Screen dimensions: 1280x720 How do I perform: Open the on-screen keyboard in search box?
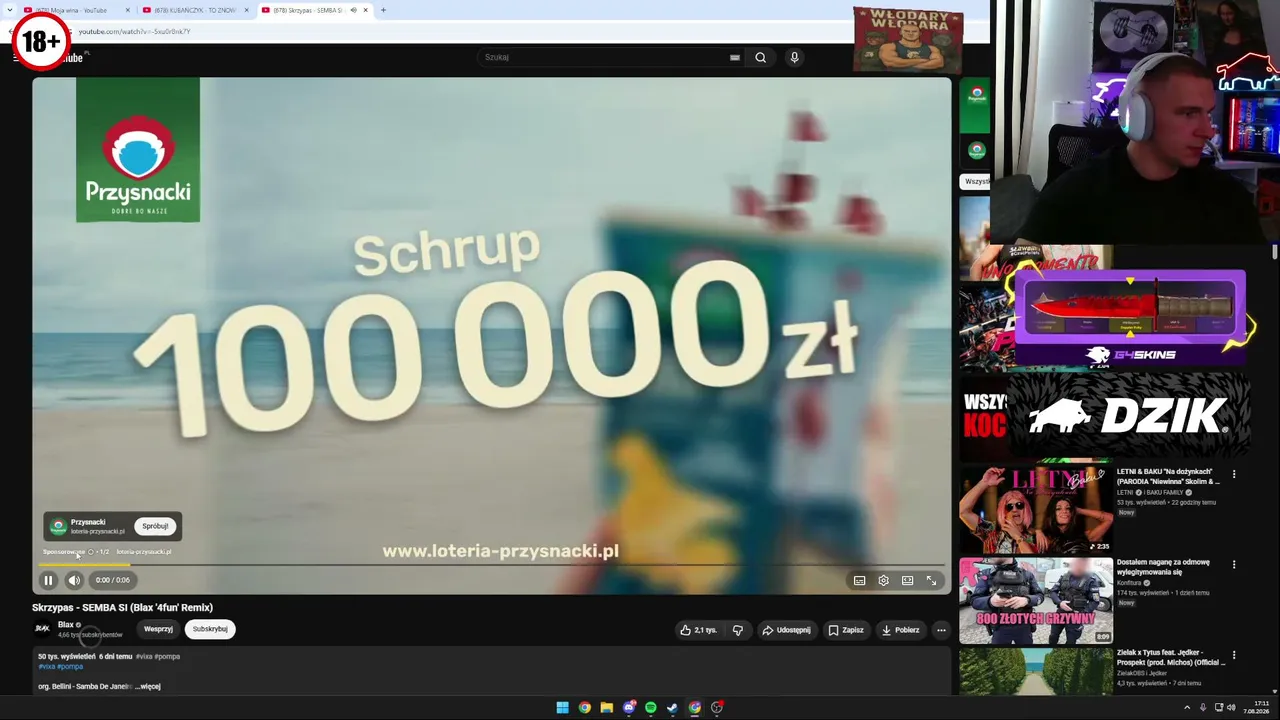coord(735,57)
